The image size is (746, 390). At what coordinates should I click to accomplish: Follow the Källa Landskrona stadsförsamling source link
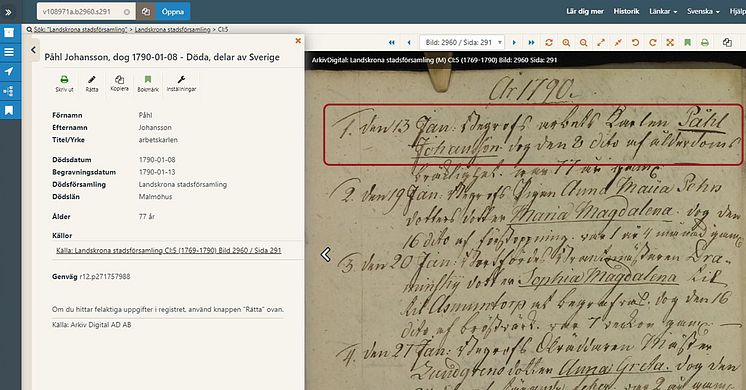pyautogui.click(x=168, y=250)
